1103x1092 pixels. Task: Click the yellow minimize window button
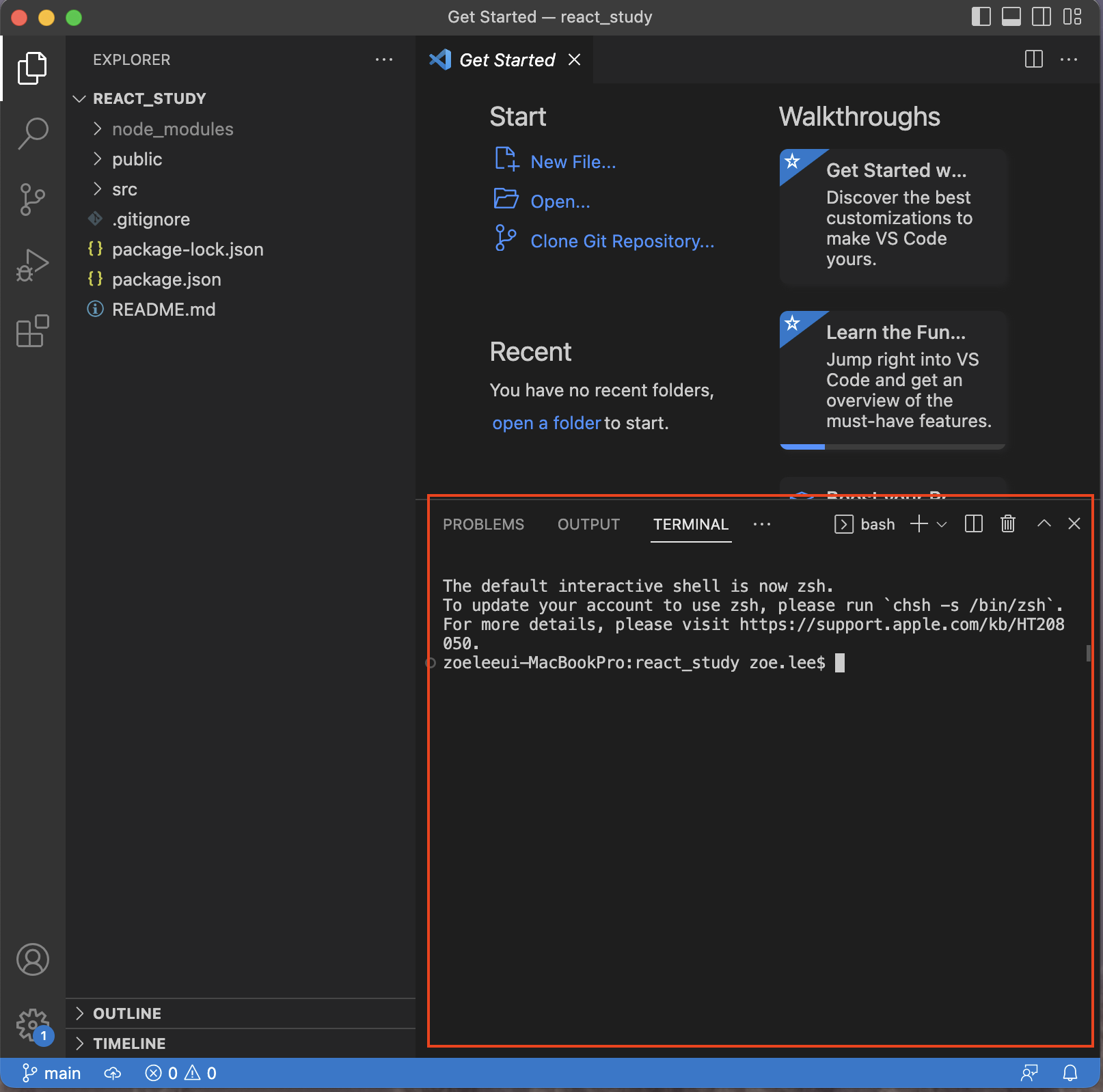(x=46, y=18)
